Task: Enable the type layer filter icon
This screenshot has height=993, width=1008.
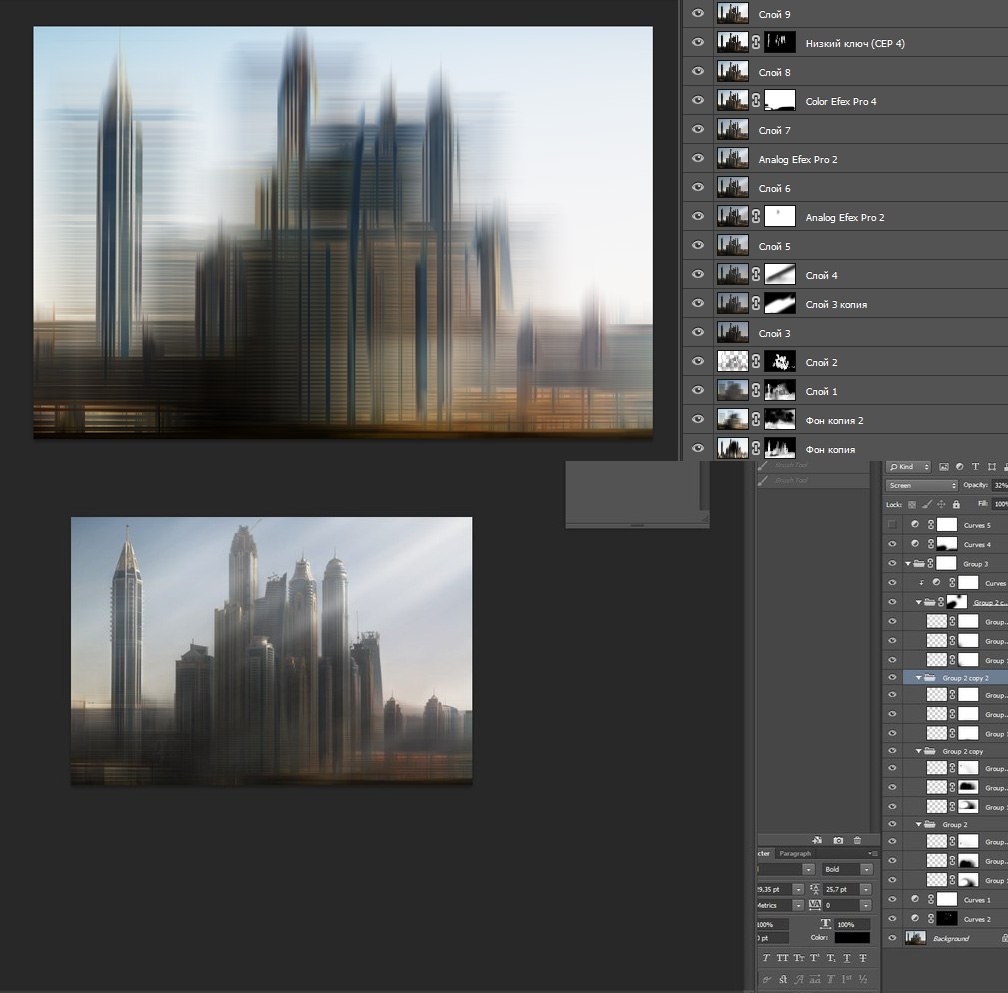Action: 975,467
